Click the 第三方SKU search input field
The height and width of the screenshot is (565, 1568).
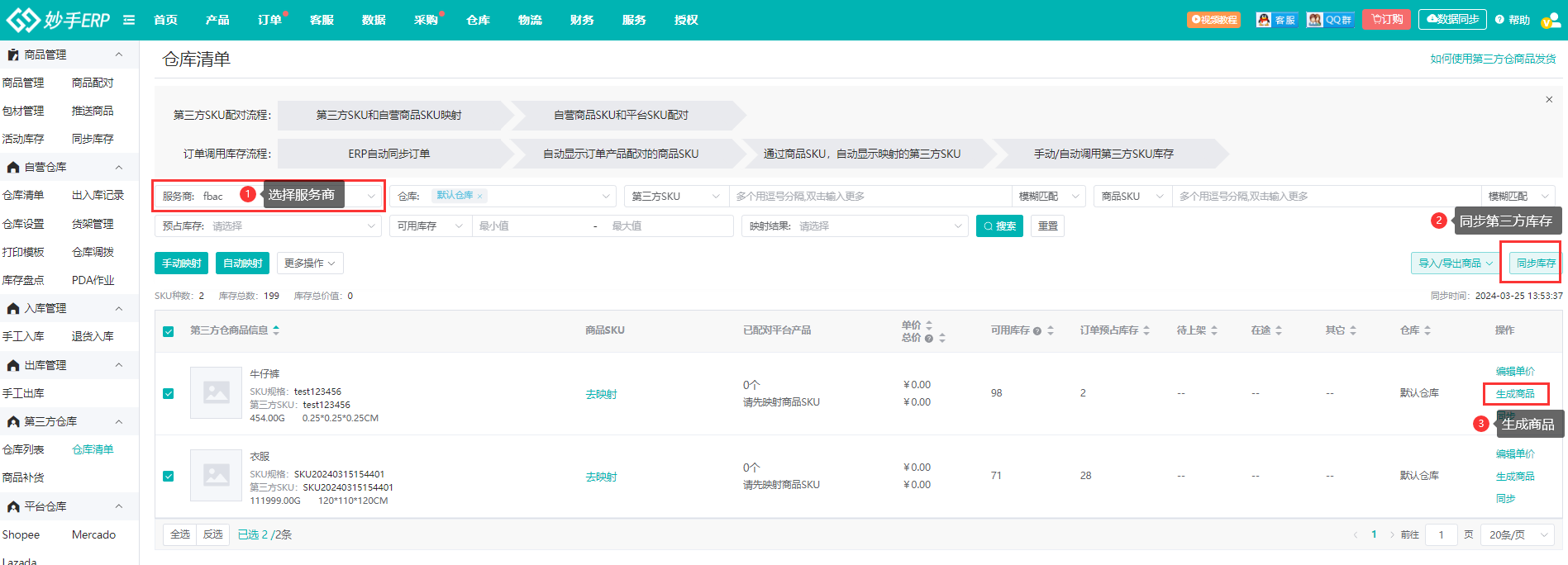870,197
